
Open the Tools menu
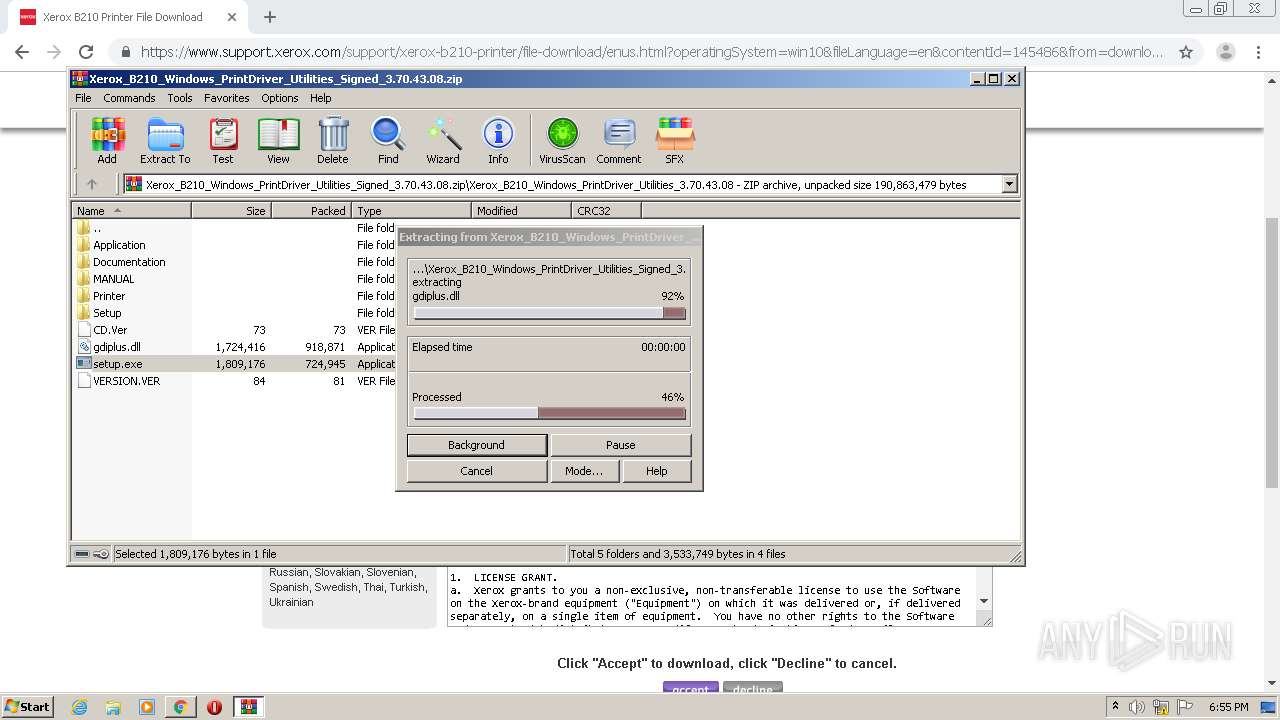click(x=180, y=98)
